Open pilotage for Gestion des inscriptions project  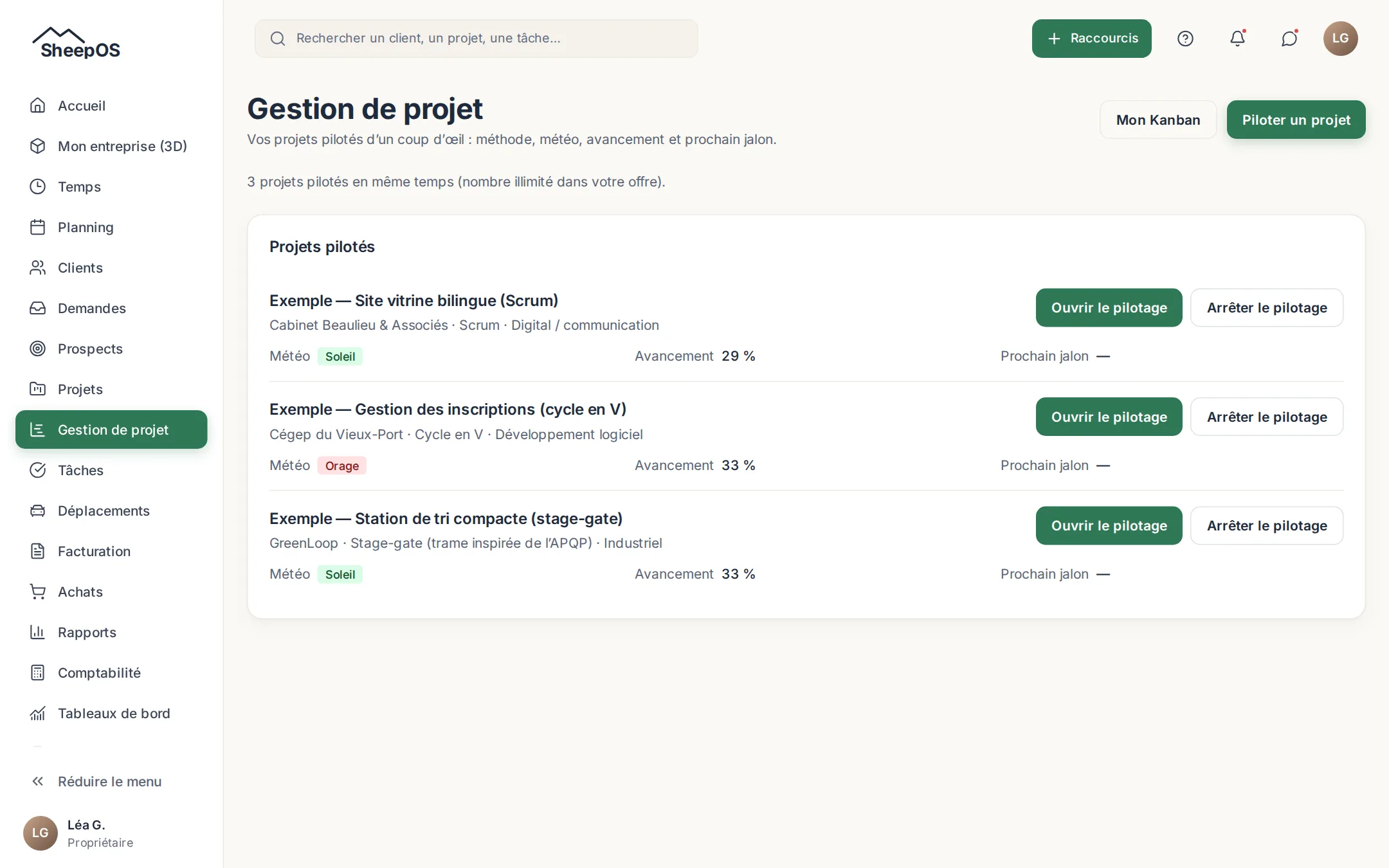(x=1109, y=417)
